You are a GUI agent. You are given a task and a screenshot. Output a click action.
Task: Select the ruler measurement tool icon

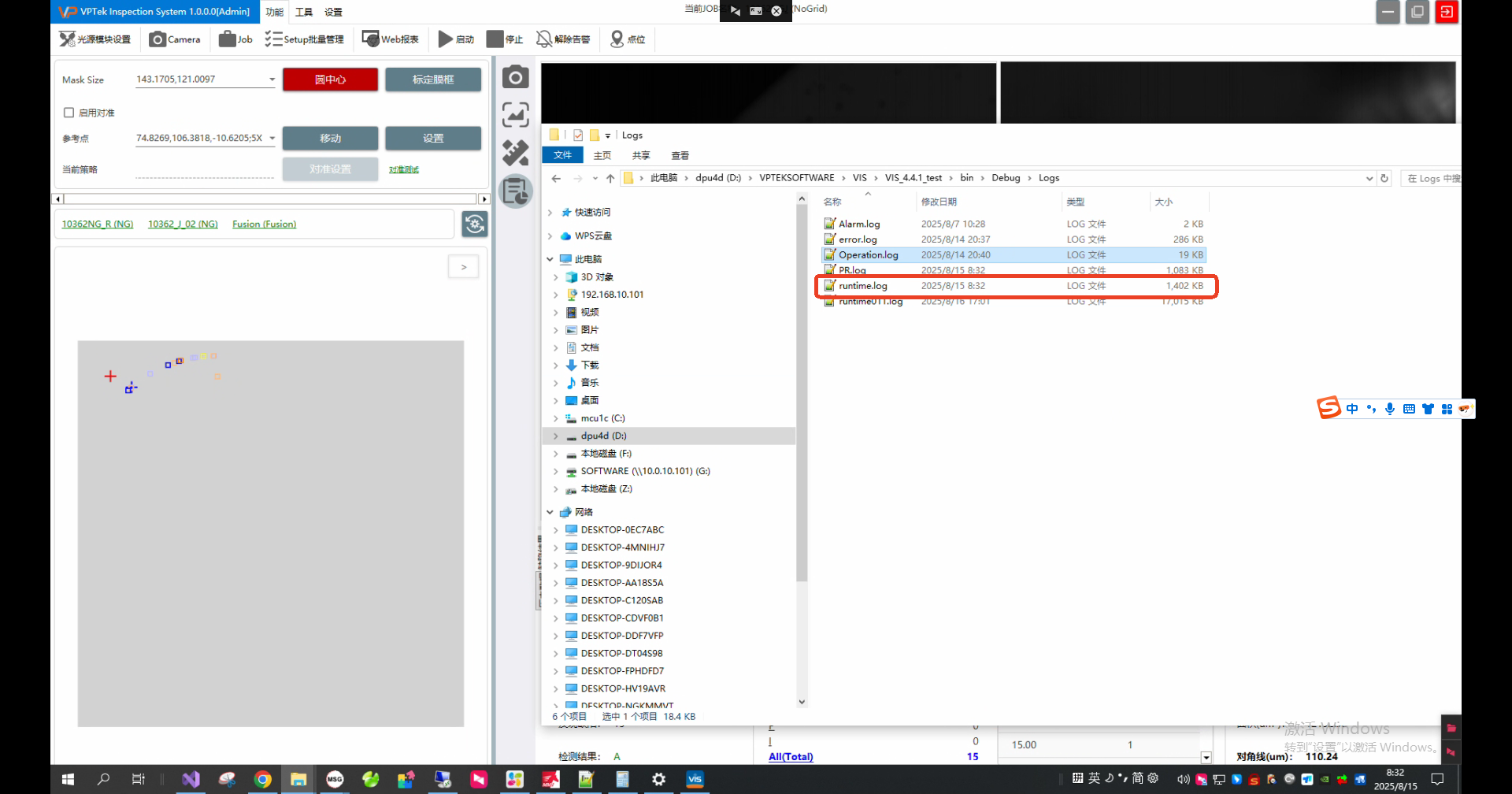click(516, 153)
